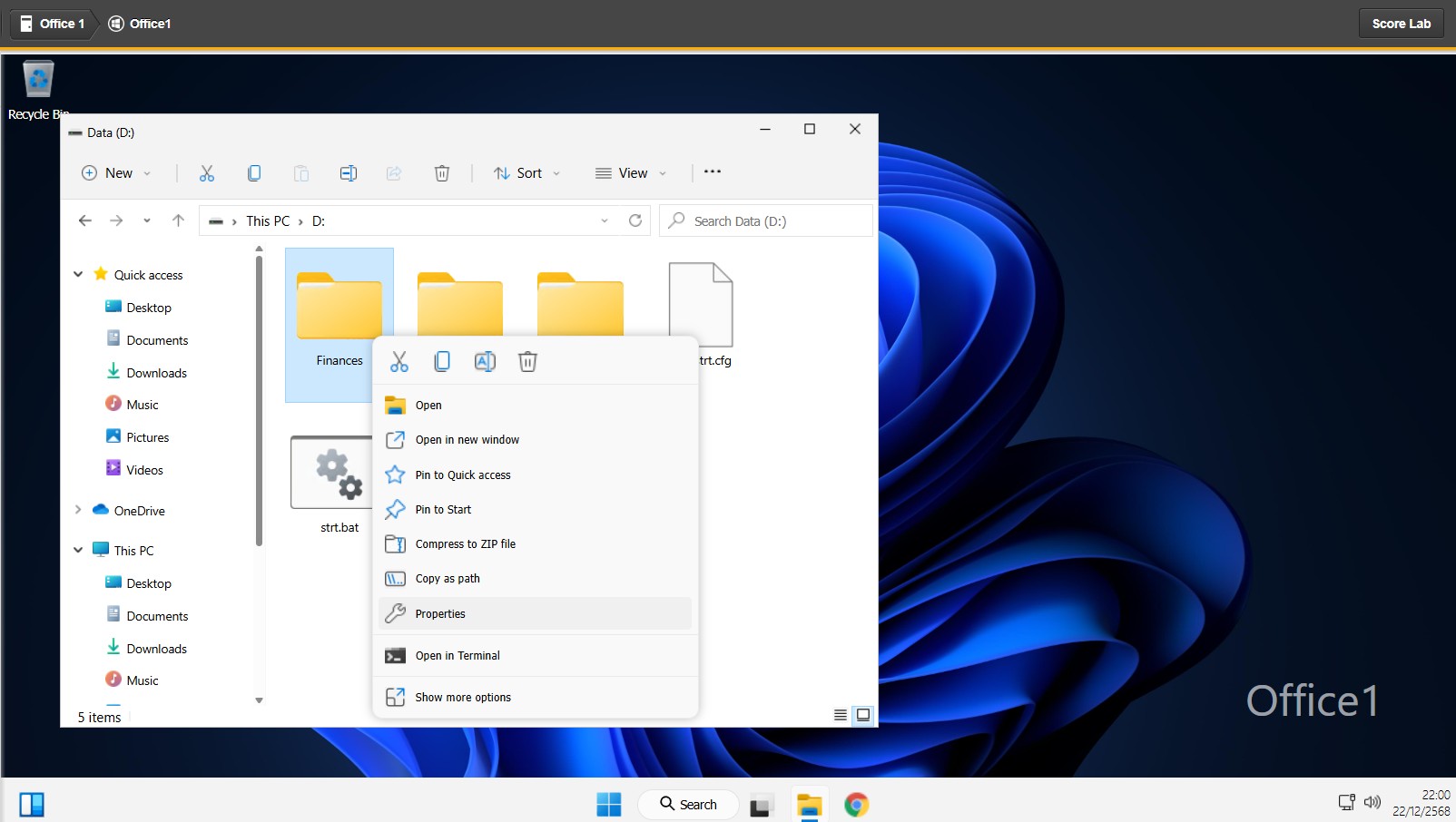The width and height of the screenshot is (1456, 822).
Task: Click the Copy icon in Explorer toolbar
Action: [254, 173]
